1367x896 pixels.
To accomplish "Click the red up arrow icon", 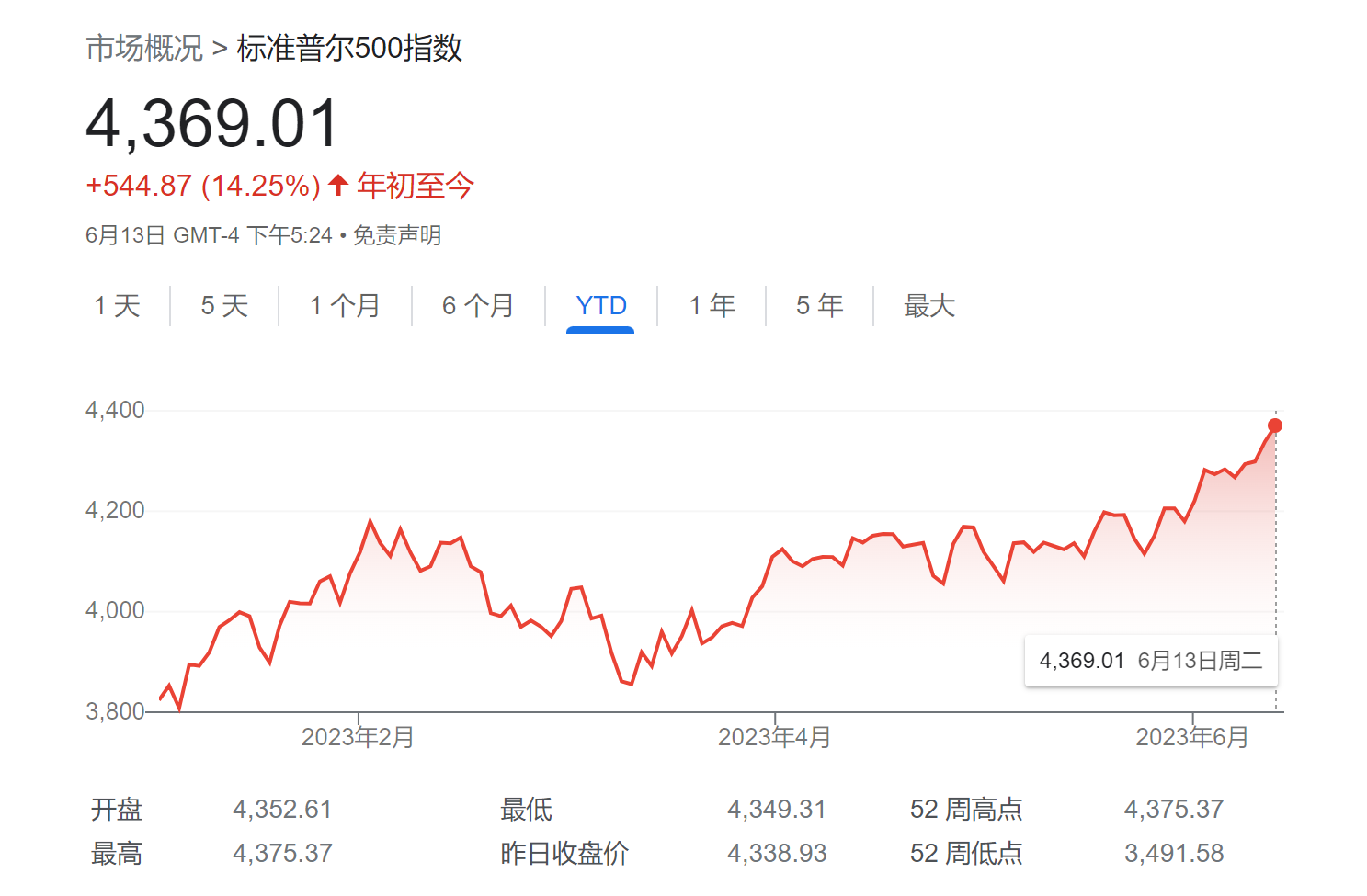I will click(x=338, y=185).
